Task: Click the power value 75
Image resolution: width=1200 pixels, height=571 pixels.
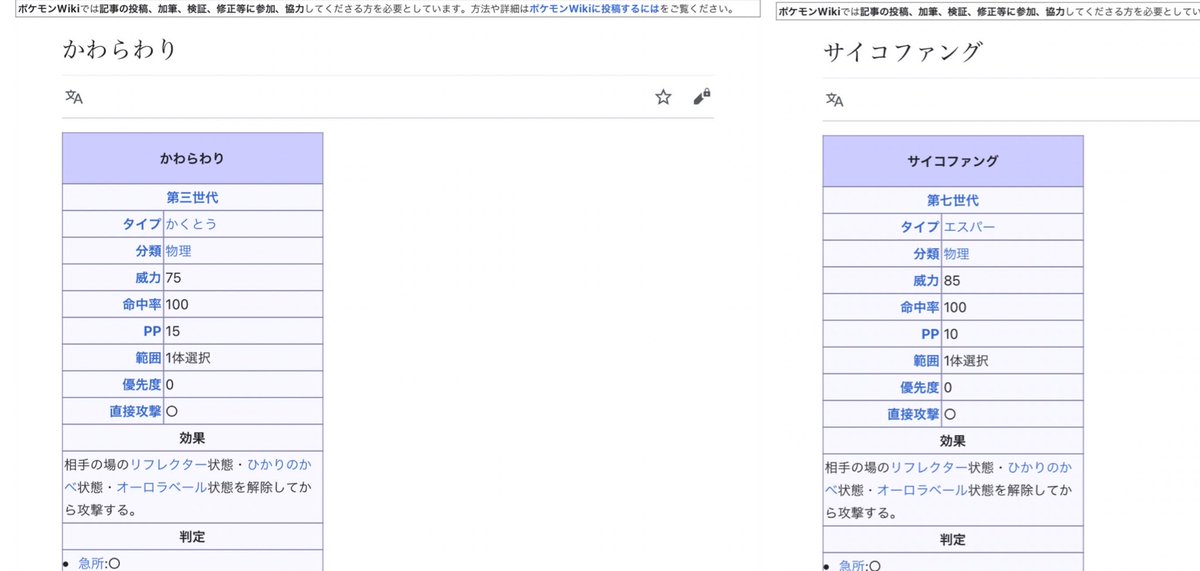Action: (173, 277)
